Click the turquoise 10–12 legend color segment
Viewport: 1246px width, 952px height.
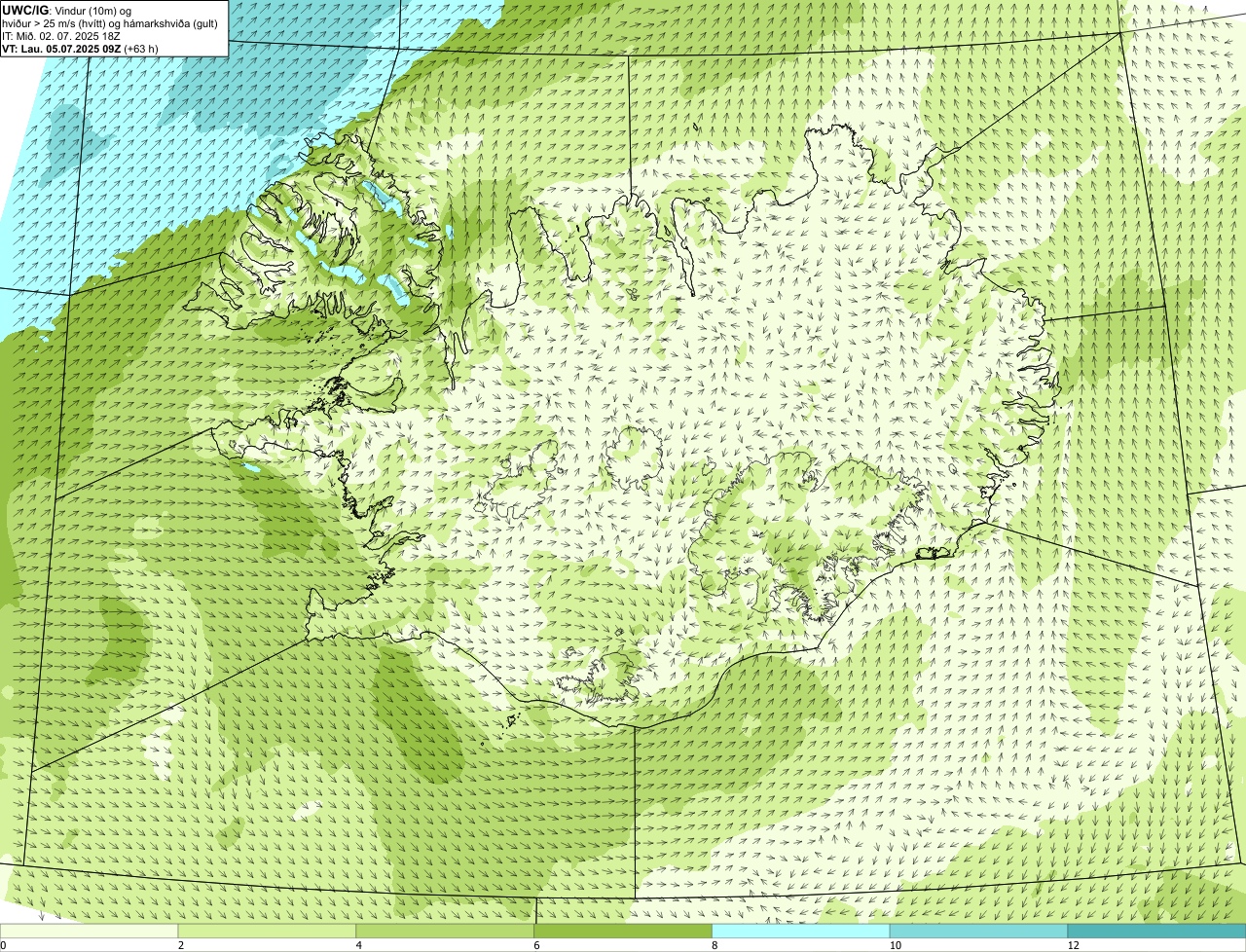pyautogui.click(x=978, y=932)
